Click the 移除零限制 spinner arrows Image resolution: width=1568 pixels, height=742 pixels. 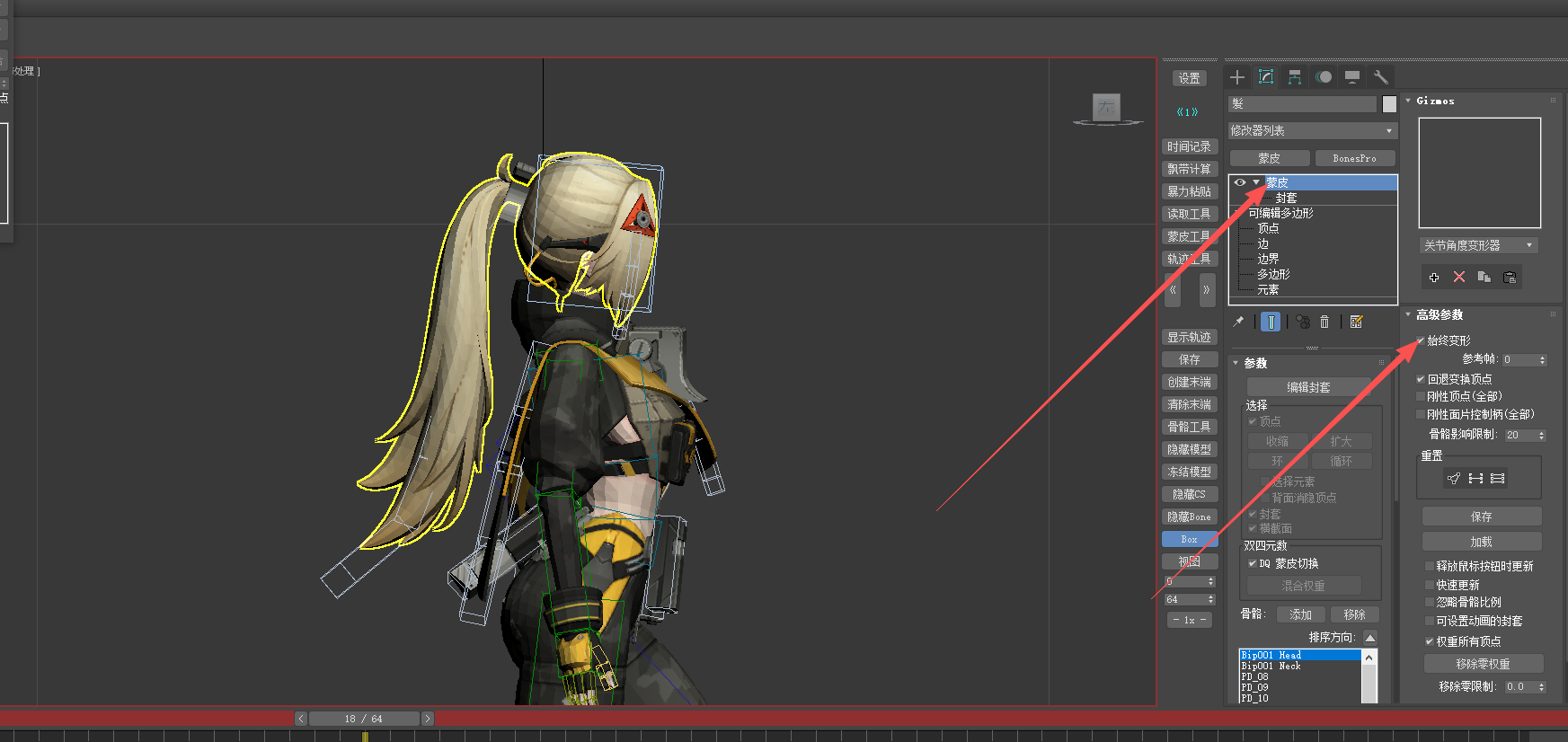click(x=1542, y=686)
